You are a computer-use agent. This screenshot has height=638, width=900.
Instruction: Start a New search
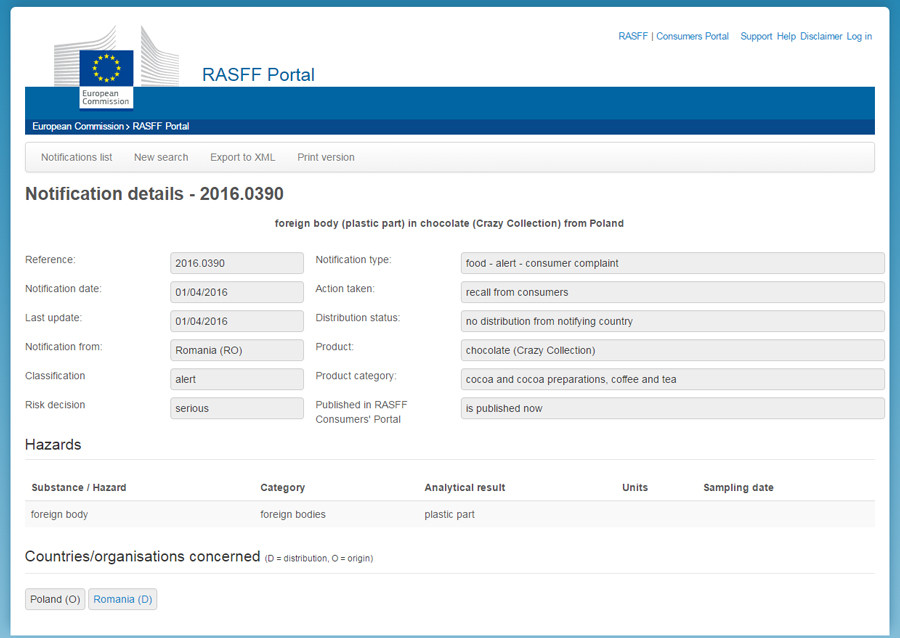161,157
